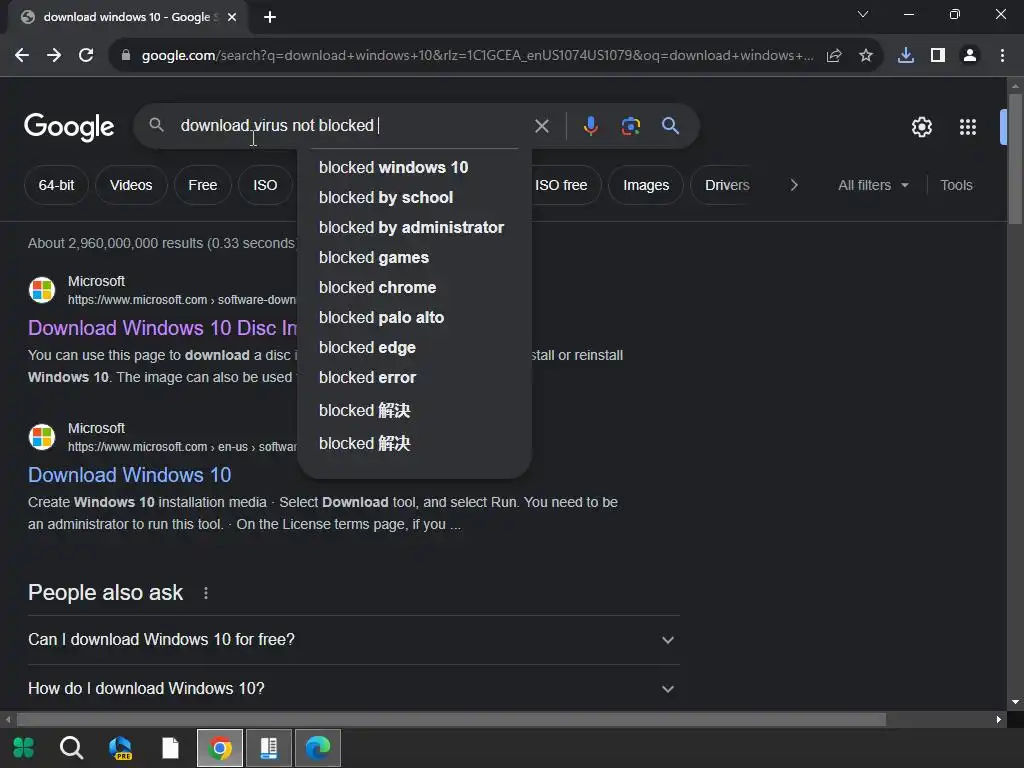Screen dimensions: 1024x768
Task: Click the Google logo
Action: 69,127
